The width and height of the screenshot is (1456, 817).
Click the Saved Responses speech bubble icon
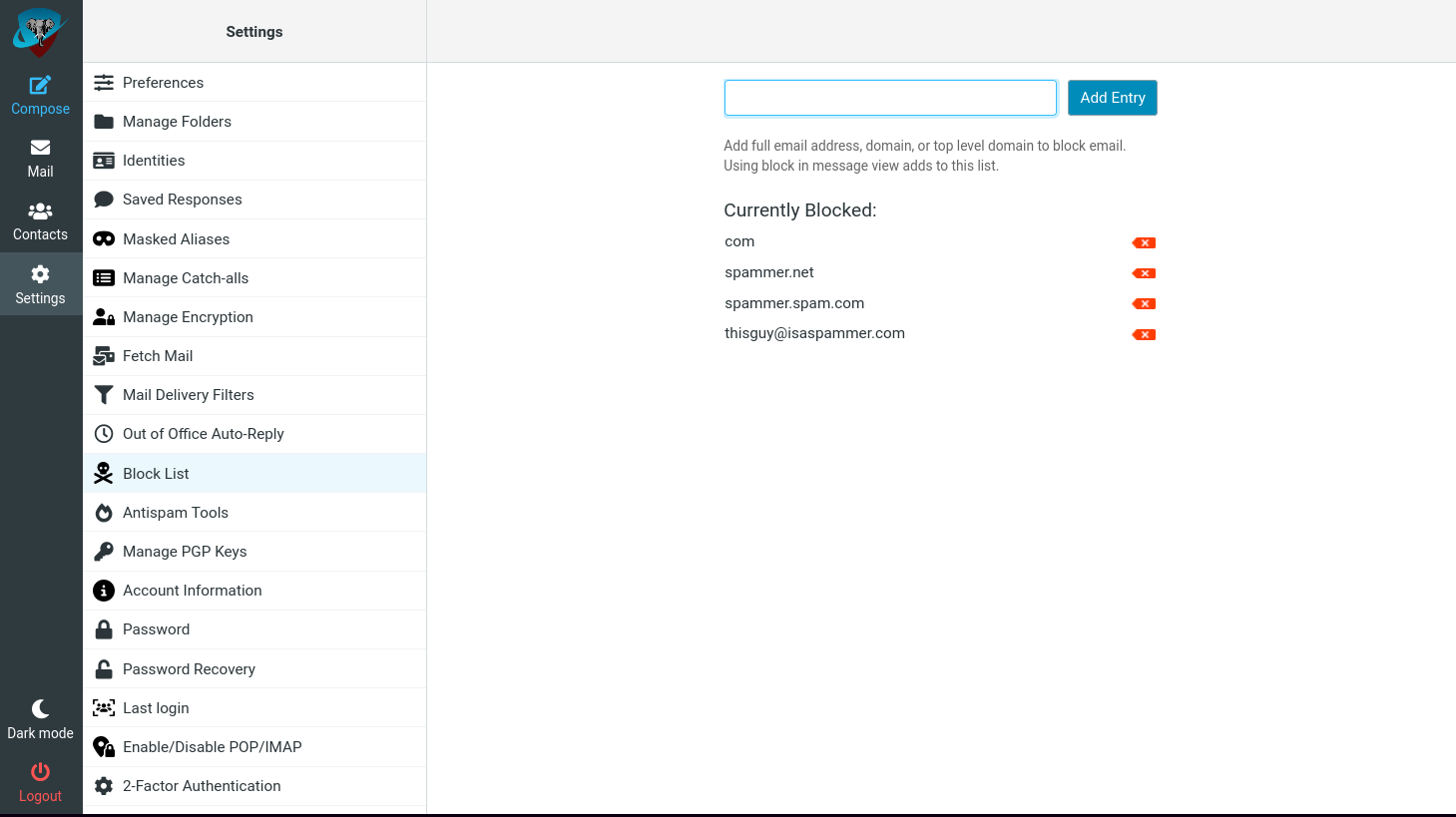click(x=104, y=200)
